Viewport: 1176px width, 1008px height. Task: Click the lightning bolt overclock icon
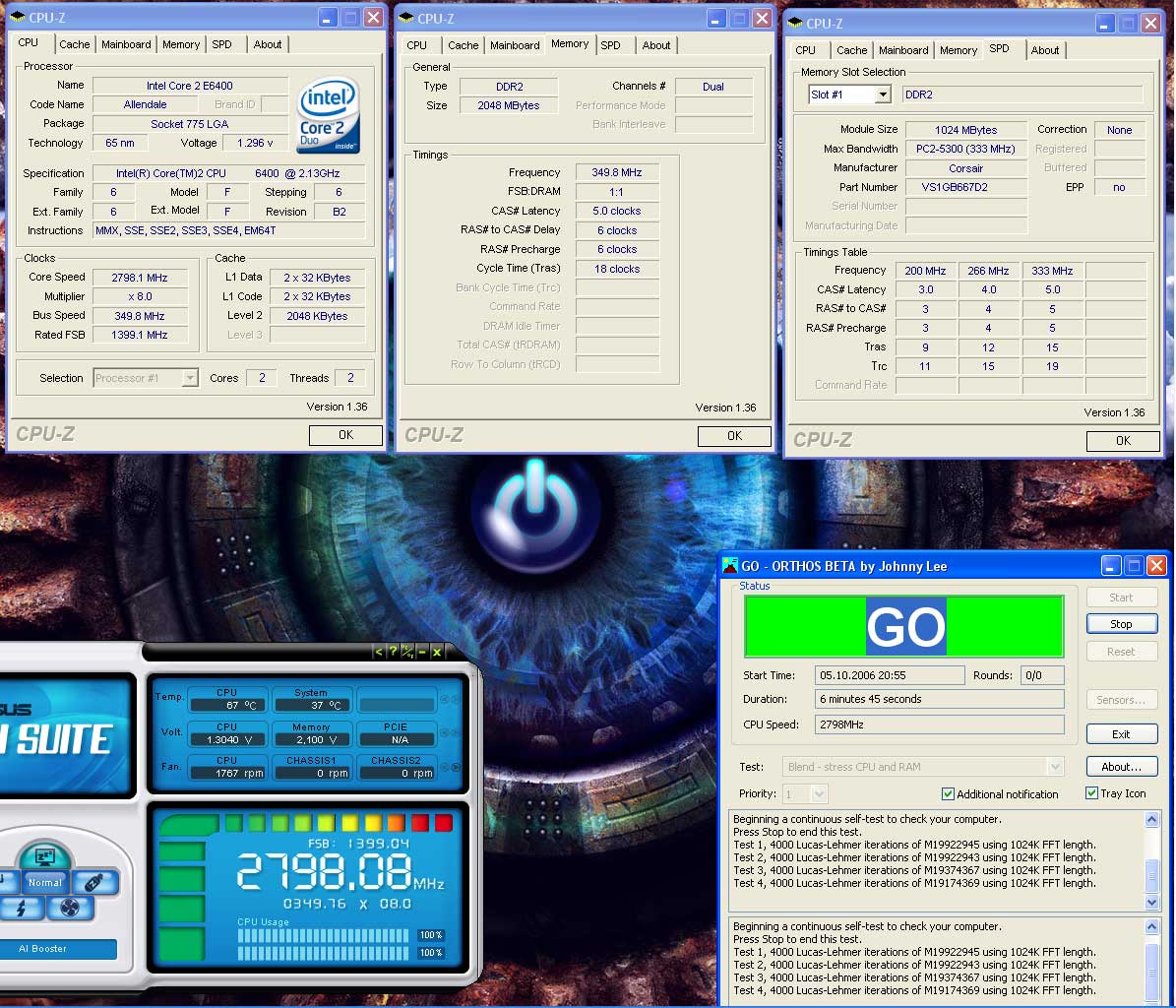[21, 909]
